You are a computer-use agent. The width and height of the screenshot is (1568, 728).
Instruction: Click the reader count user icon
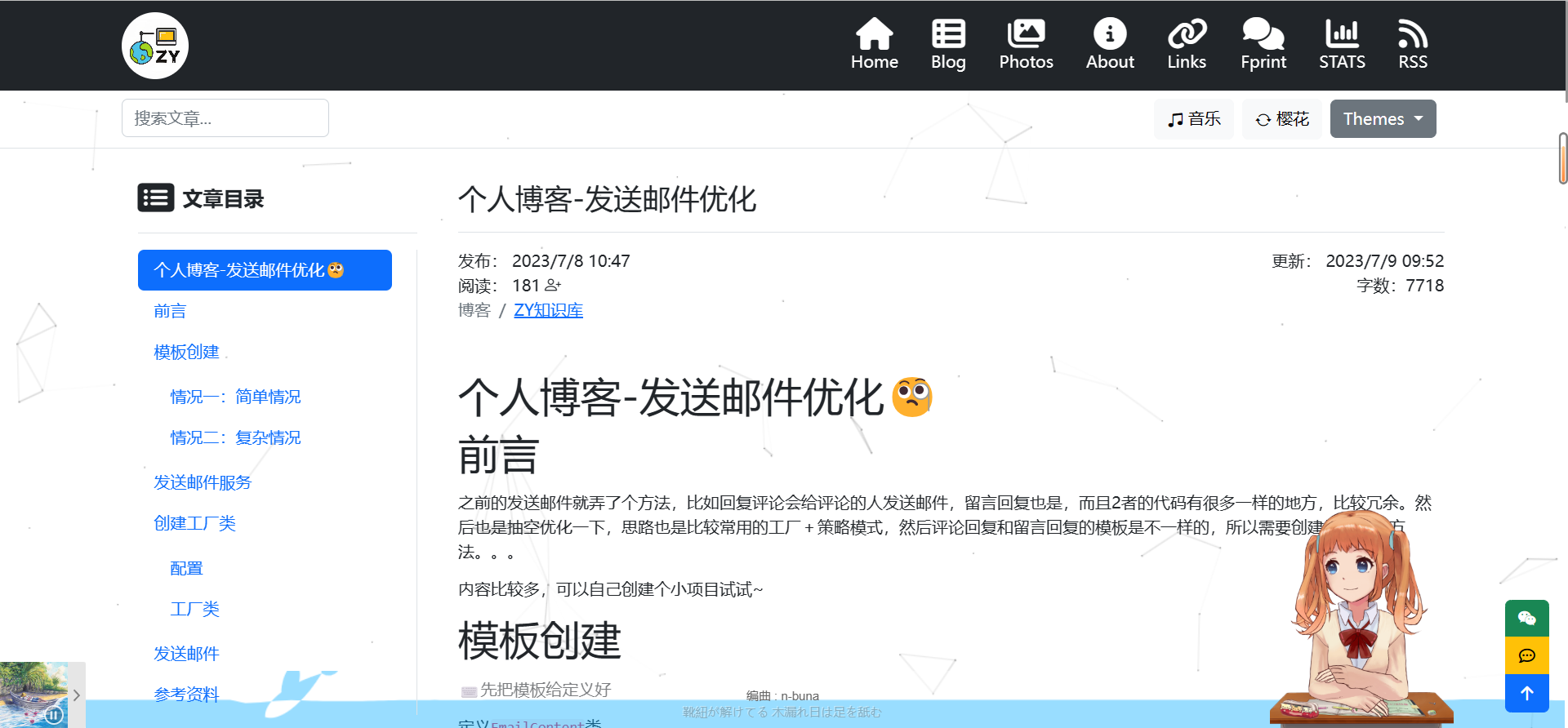553,286
